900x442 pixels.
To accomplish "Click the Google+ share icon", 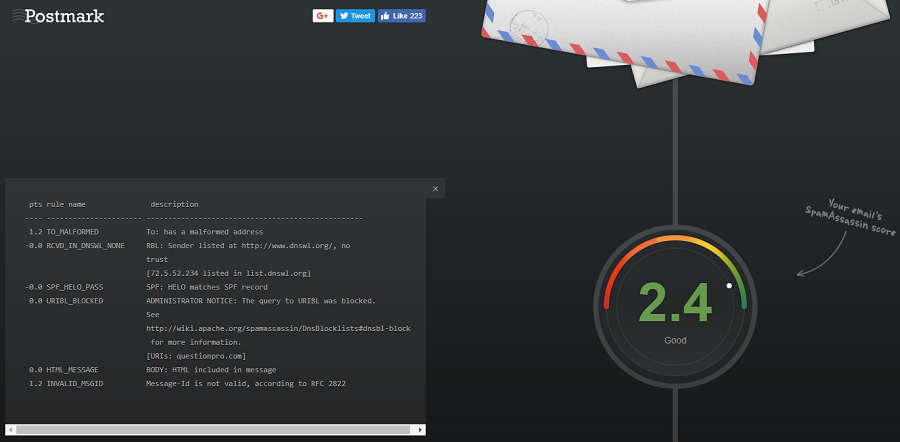I will [x=322, y=16].
